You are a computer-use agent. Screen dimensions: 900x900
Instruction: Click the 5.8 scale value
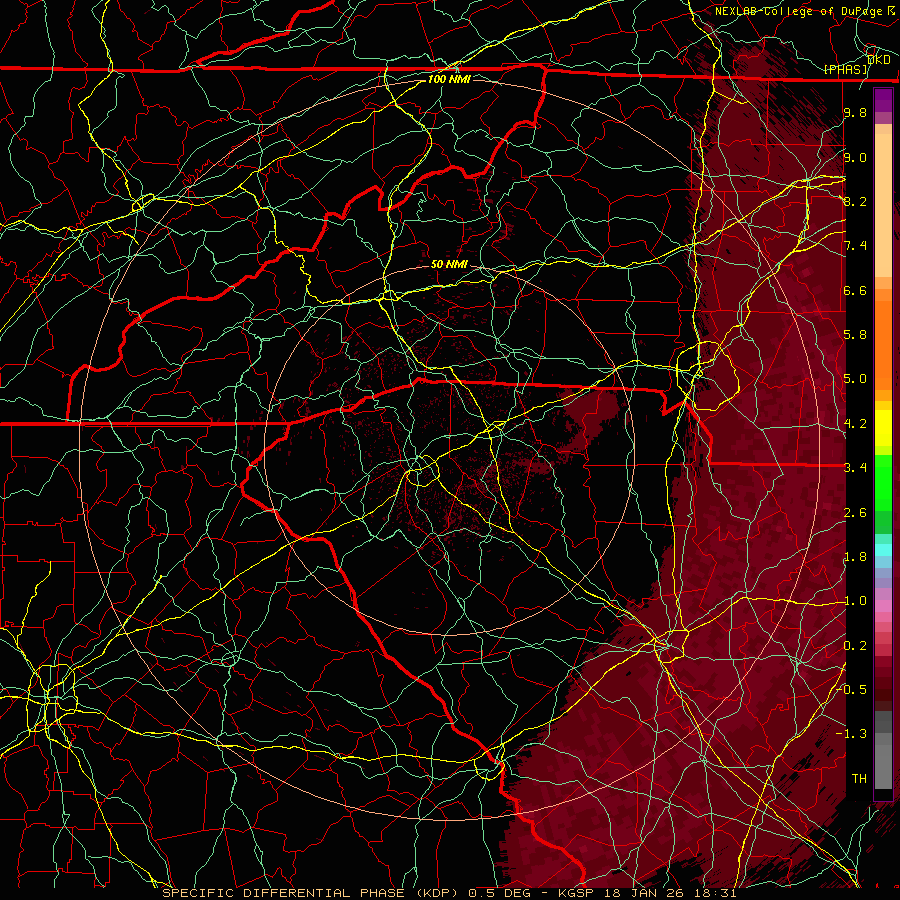[855, 335]
